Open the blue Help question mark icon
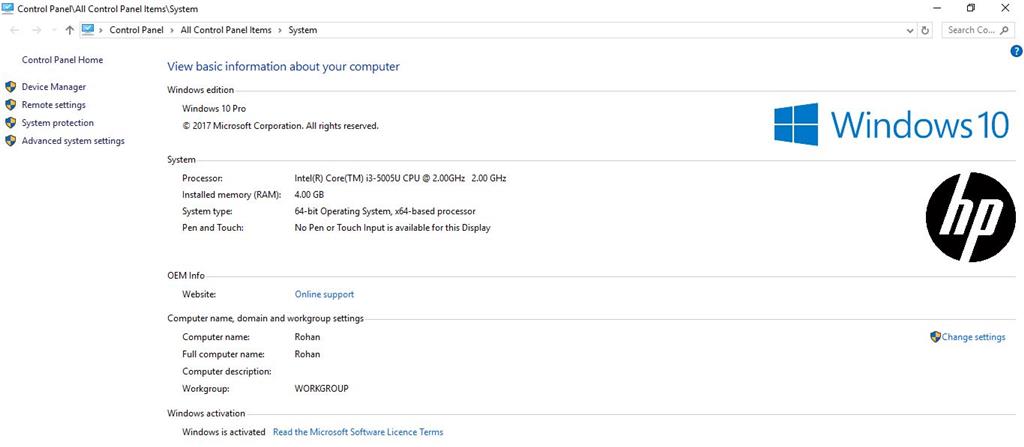1024x447 pixels. coord(1016,51)
